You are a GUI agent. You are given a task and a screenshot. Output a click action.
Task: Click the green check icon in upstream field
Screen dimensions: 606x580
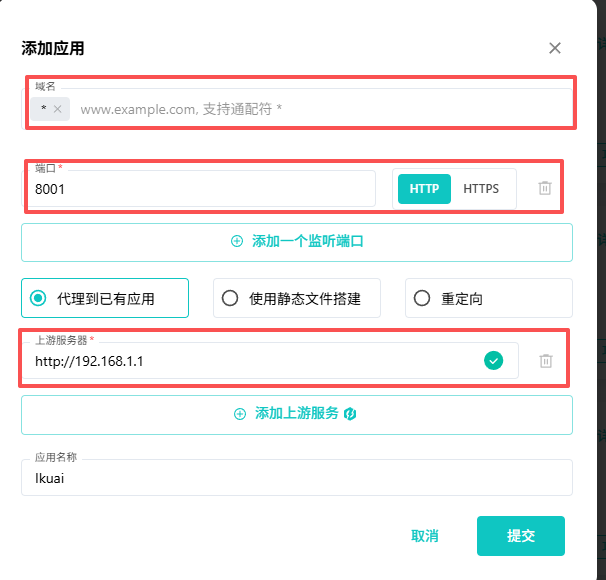pos(493,360)
